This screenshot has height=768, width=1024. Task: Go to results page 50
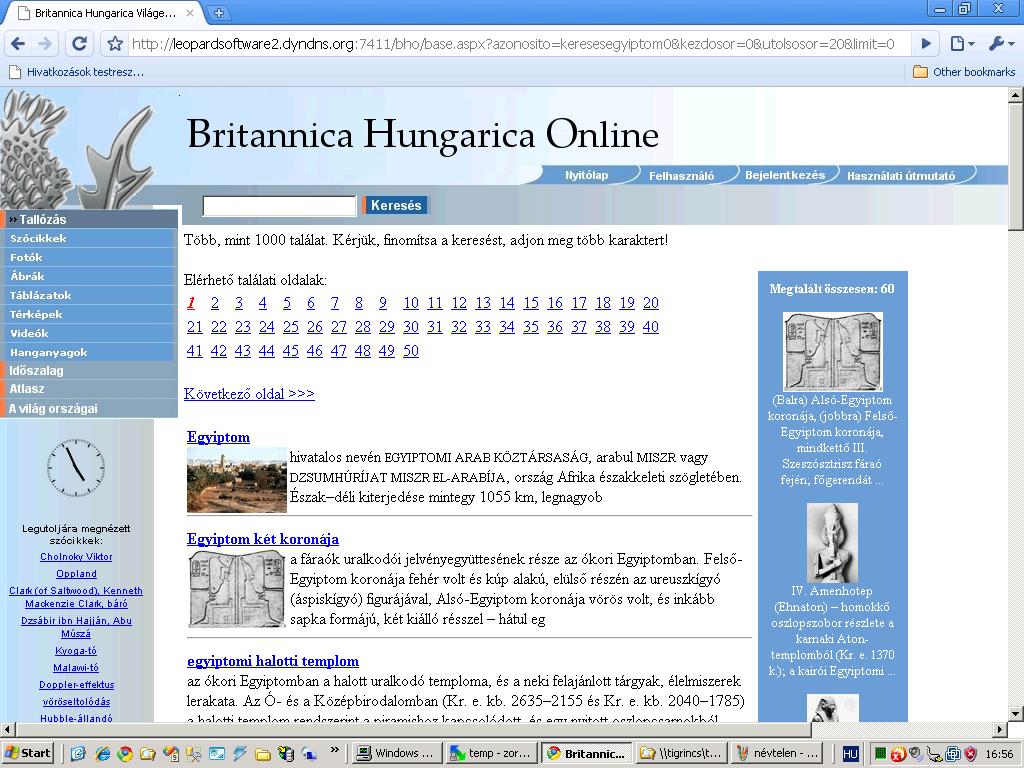coord(411,351)
